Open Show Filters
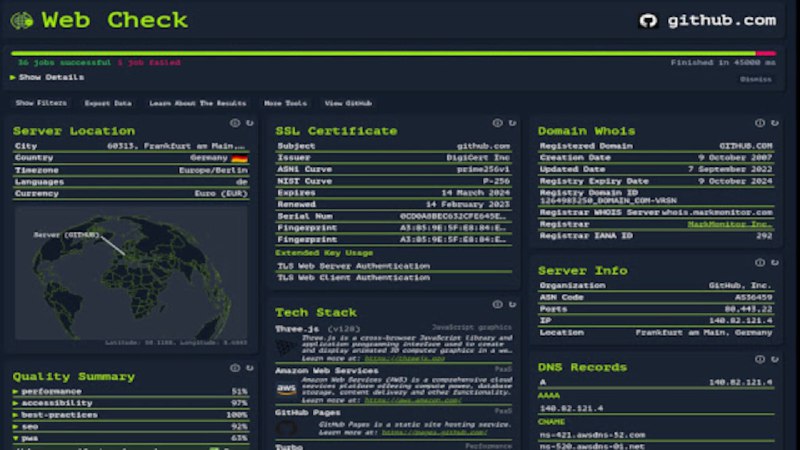This screenshot has height=450, width=800. pyautogui.click(x=41, y=103)
